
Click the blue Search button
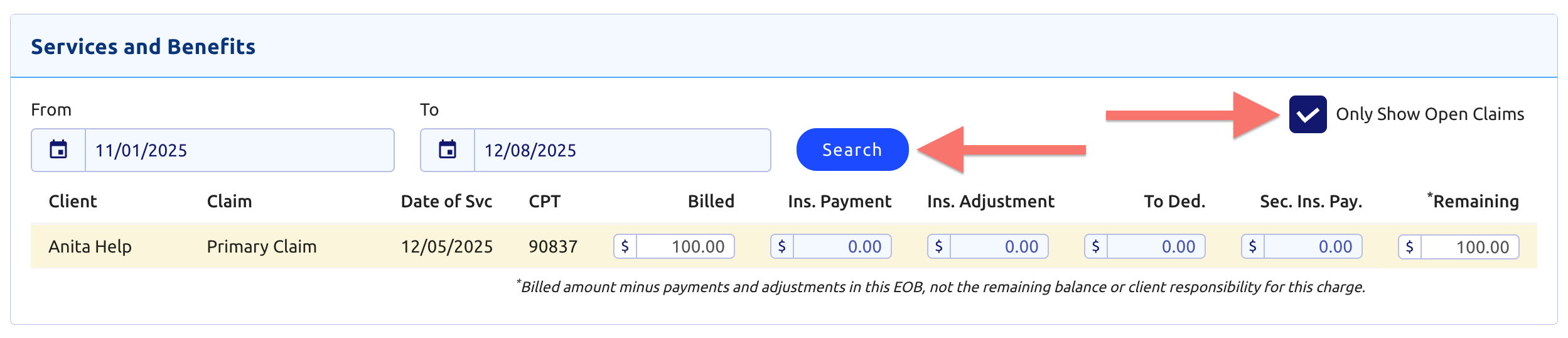[852, 150]
